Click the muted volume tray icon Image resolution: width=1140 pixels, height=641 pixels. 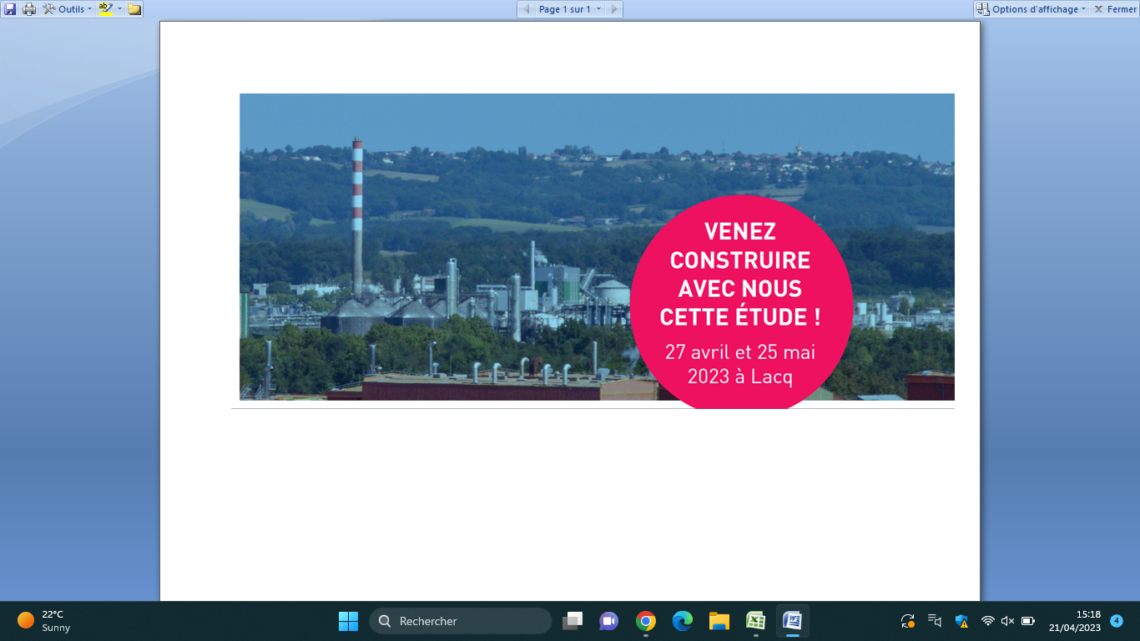tap(1008, 621)
